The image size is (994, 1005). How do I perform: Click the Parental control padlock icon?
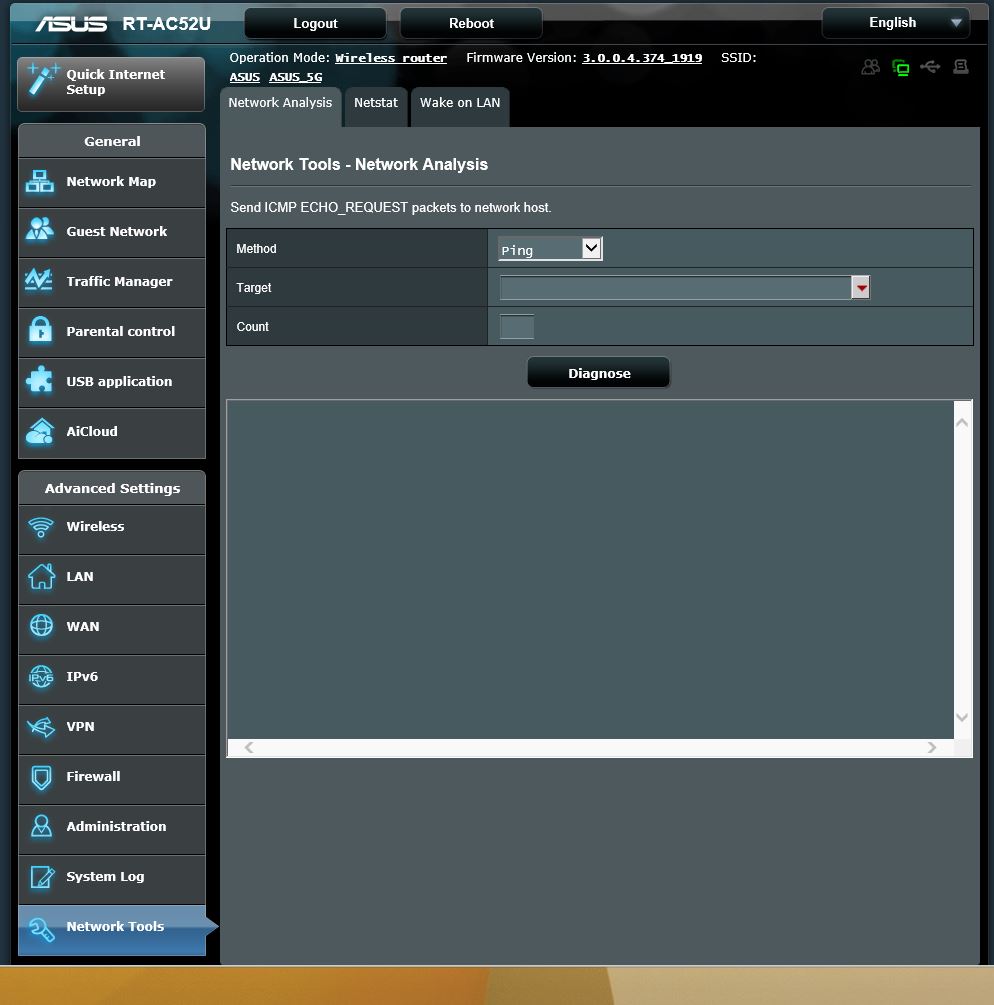[x=40, y=330]
